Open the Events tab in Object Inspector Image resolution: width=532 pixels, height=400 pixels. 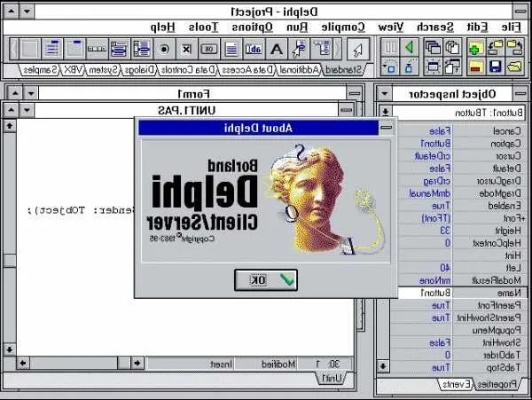456,384
